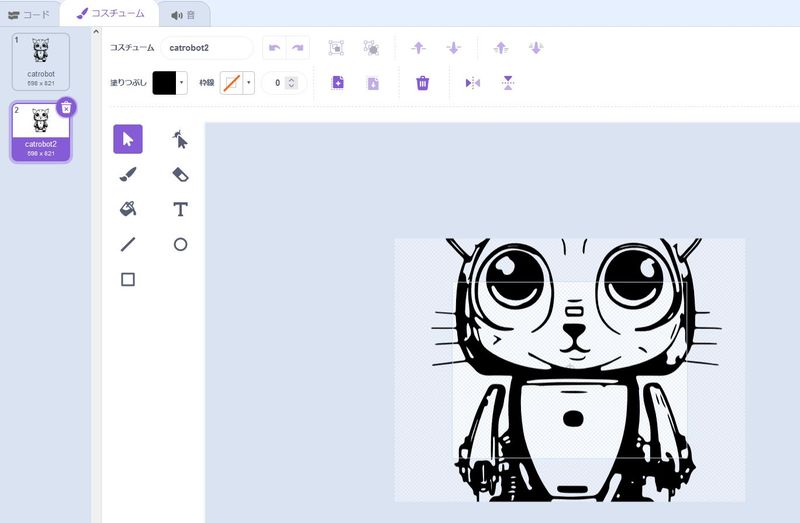
Task: Choose the Line tool
Action: point(127,244)
